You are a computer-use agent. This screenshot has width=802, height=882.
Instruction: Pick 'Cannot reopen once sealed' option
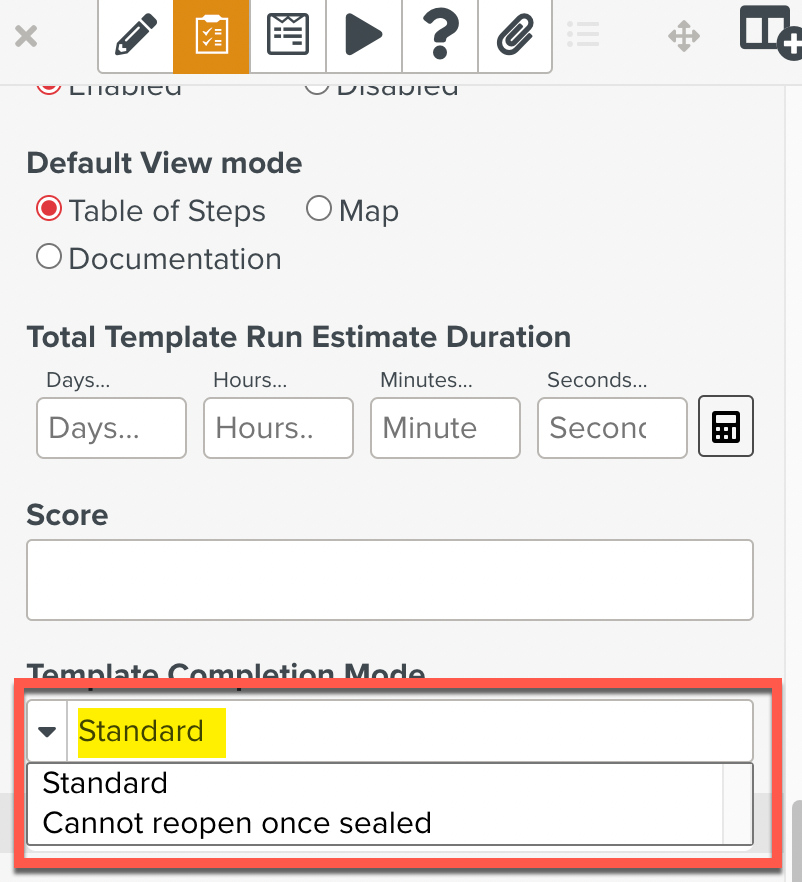[237, 823]
